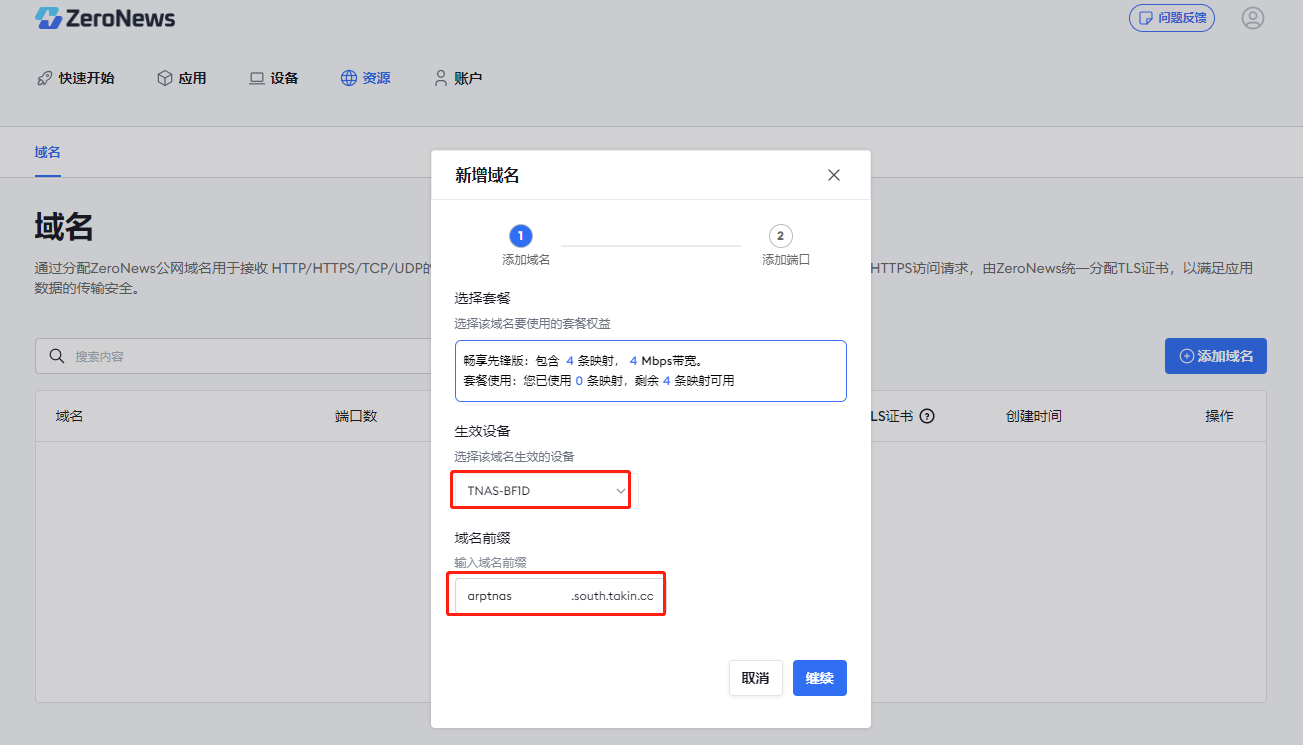Click the cube icon beside 应用
1303x745 pixels.
click(165, 78)
